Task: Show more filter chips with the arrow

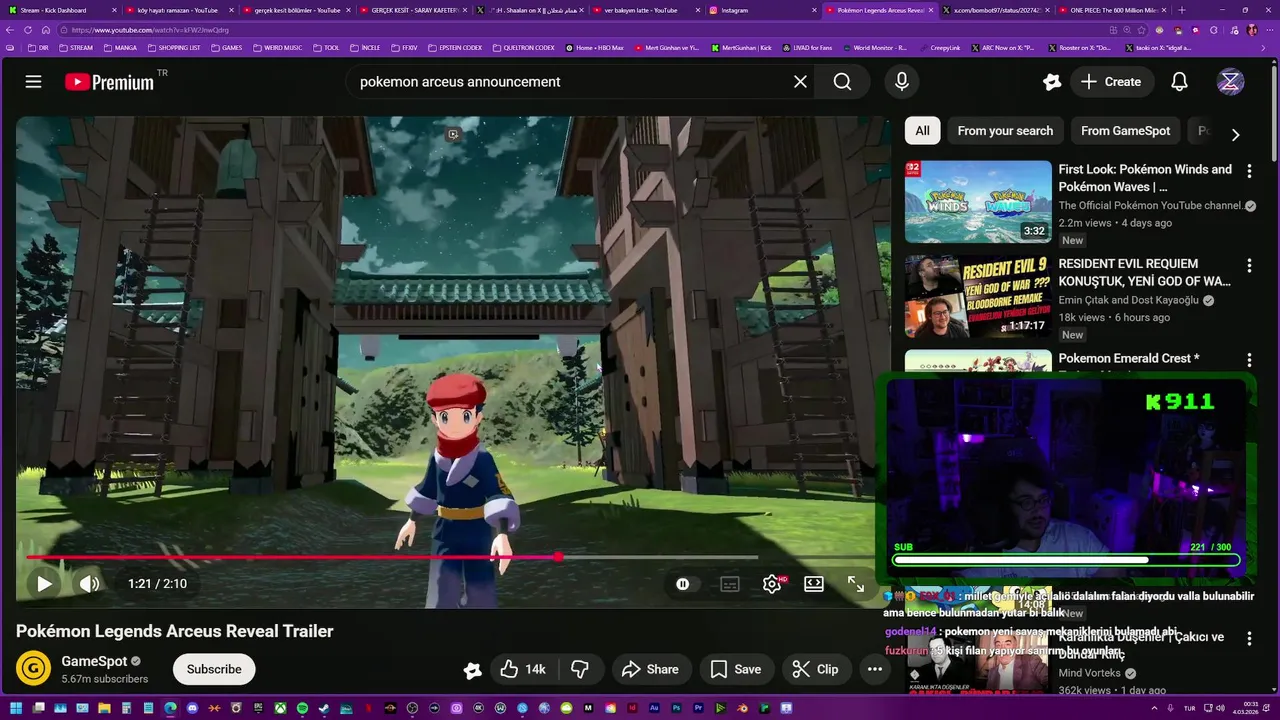Action: coord(1235,134)
